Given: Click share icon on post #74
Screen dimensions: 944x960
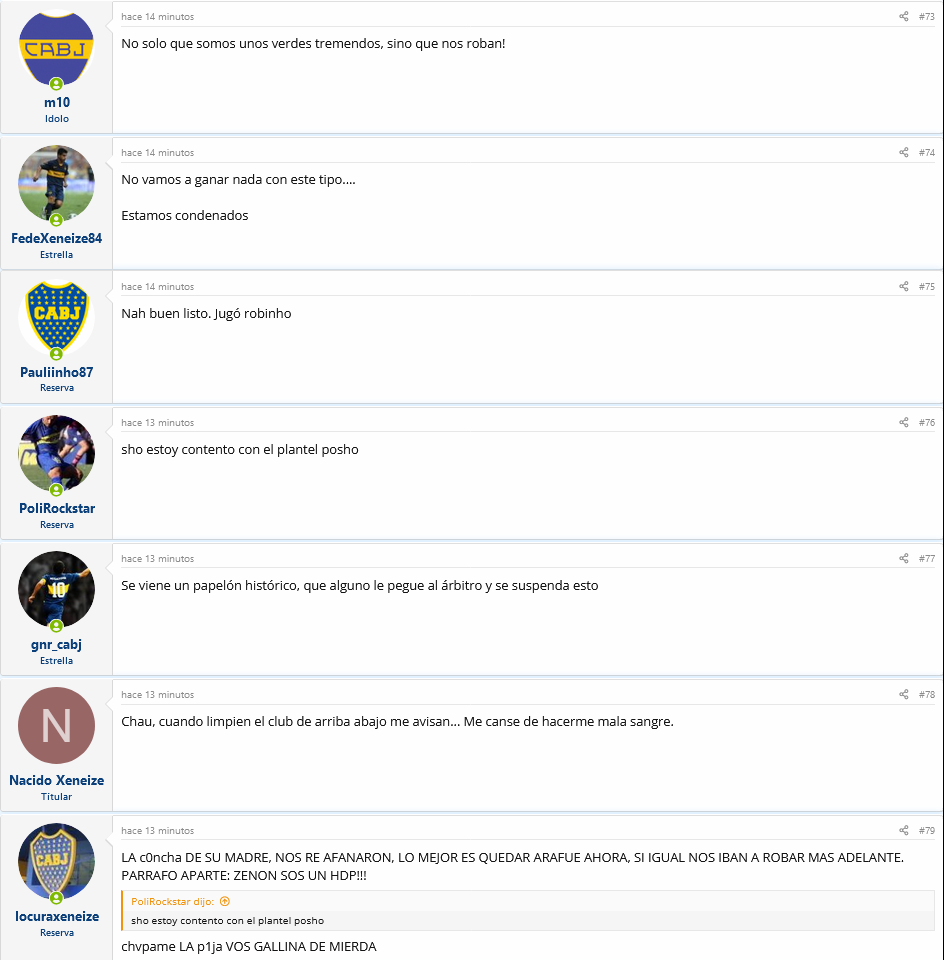Looking at the screenshot, I should click(903, 152).
